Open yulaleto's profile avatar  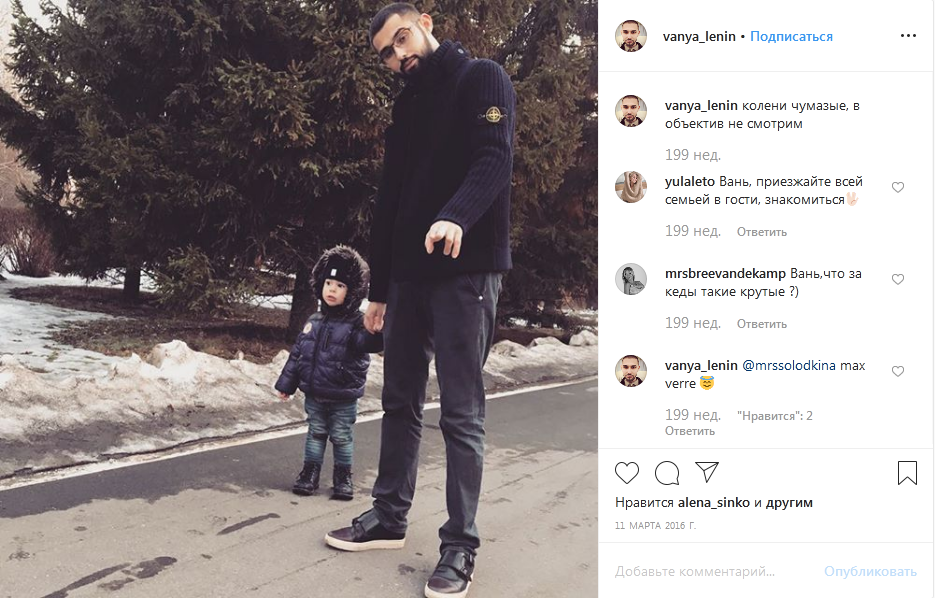pyautogui.click(x=631, y=187)
